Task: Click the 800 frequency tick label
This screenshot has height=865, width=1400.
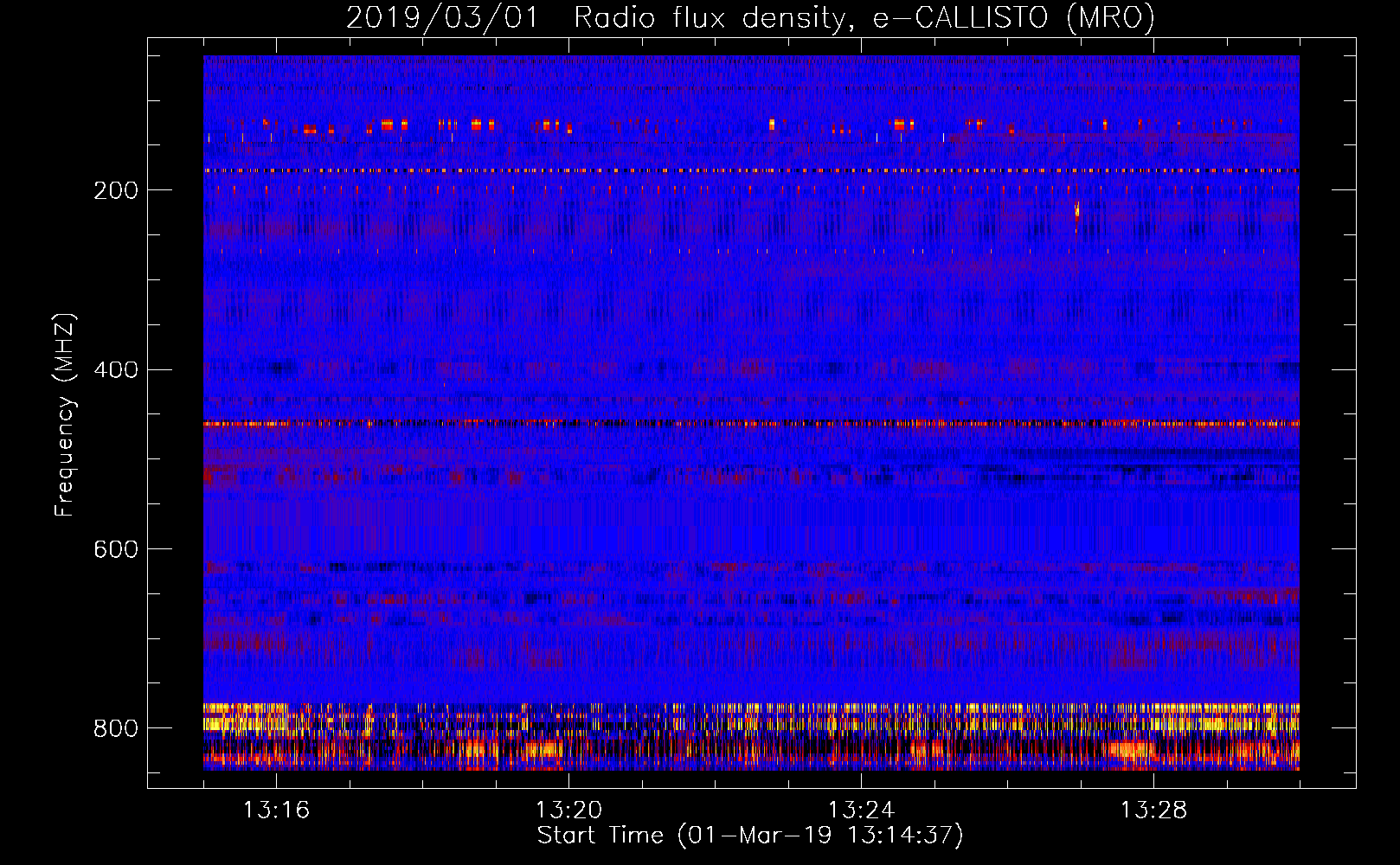Action: [116, 729]
